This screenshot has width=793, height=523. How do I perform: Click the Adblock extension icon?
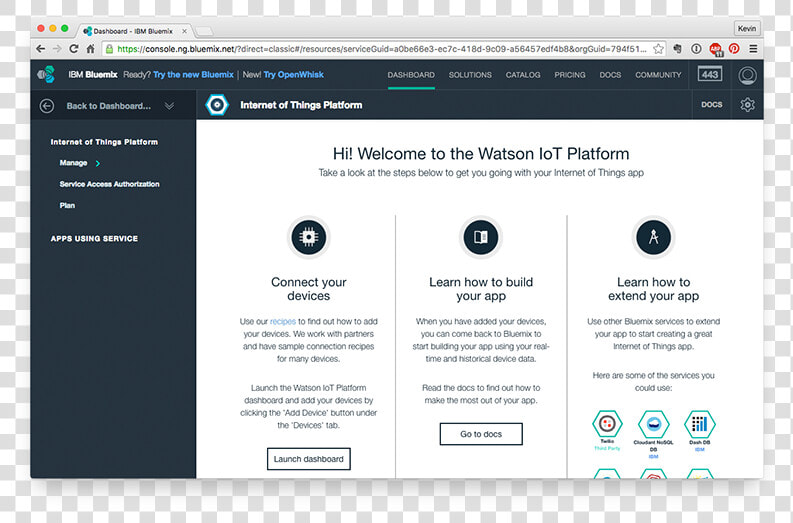(x=715, y=49)
